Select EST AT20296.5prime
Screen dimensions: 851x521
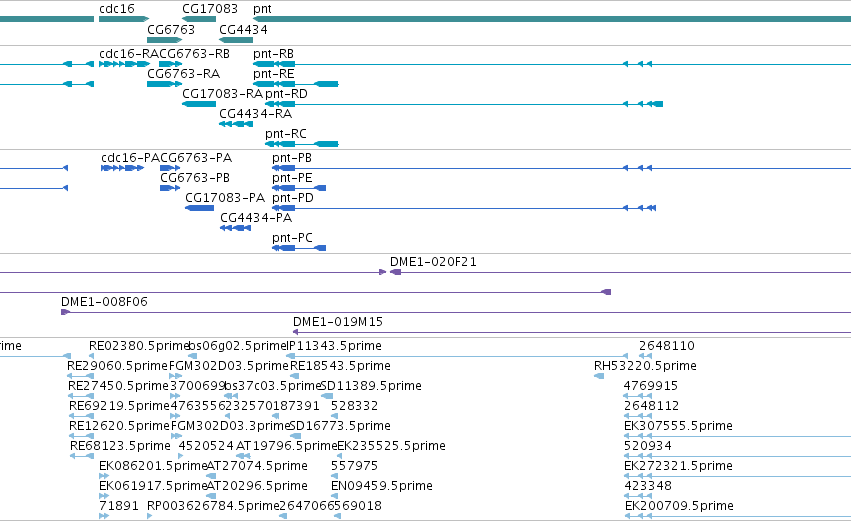257,487
